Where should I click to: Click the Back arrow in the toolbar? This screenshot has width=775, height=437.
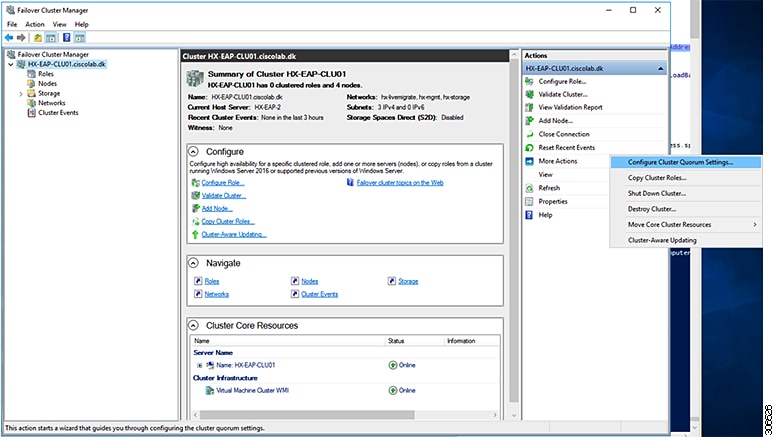9,37
